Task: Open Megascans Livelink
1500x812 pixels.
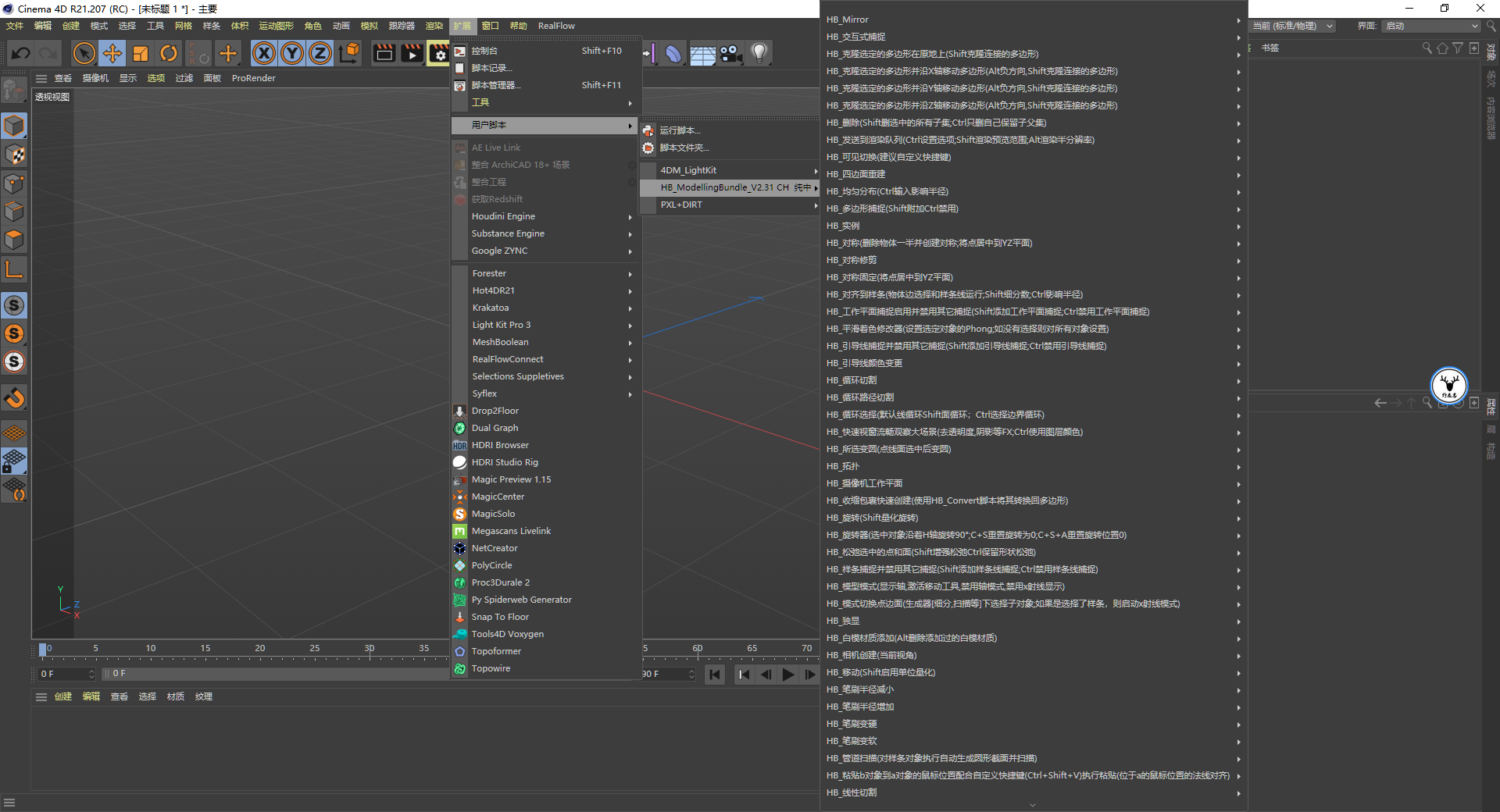Action: (x=546, y=531)
